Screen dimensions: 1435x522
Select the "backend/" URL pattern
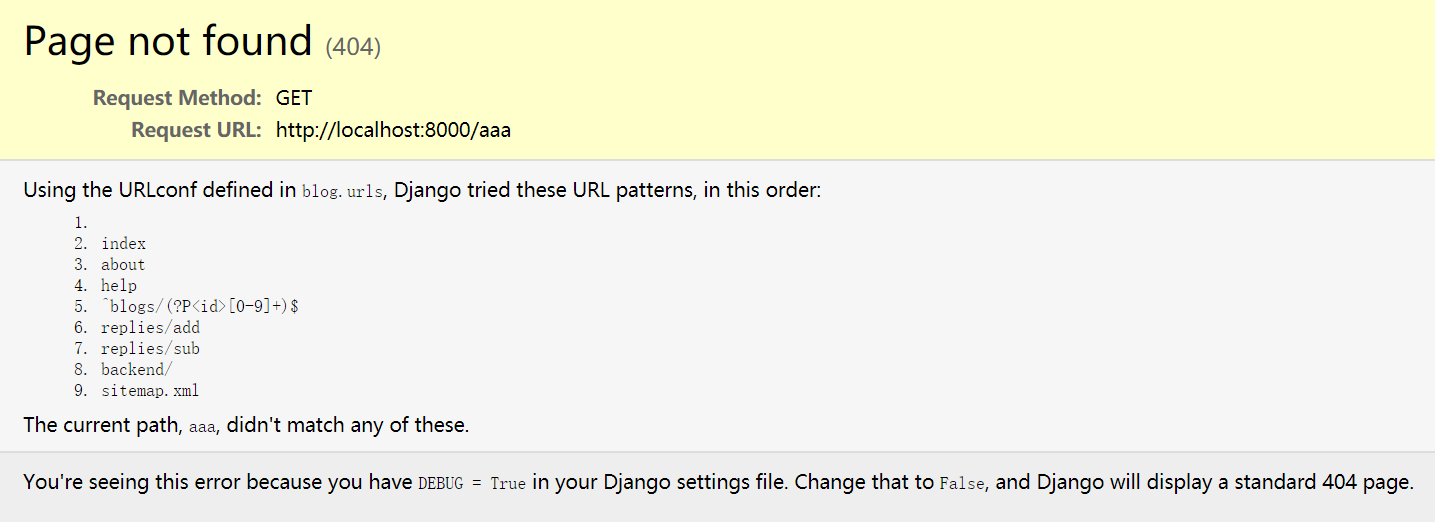(137, 370)
